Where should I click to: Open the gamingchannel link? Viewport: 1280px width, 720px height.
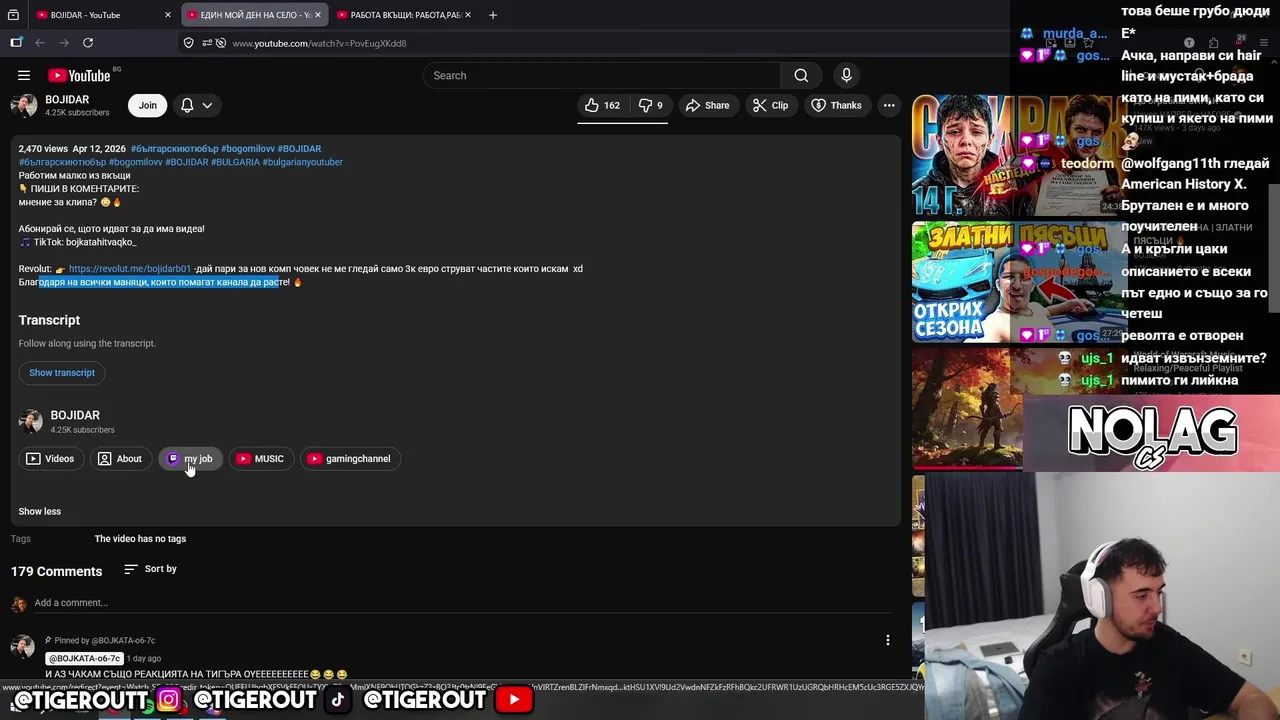349,459
